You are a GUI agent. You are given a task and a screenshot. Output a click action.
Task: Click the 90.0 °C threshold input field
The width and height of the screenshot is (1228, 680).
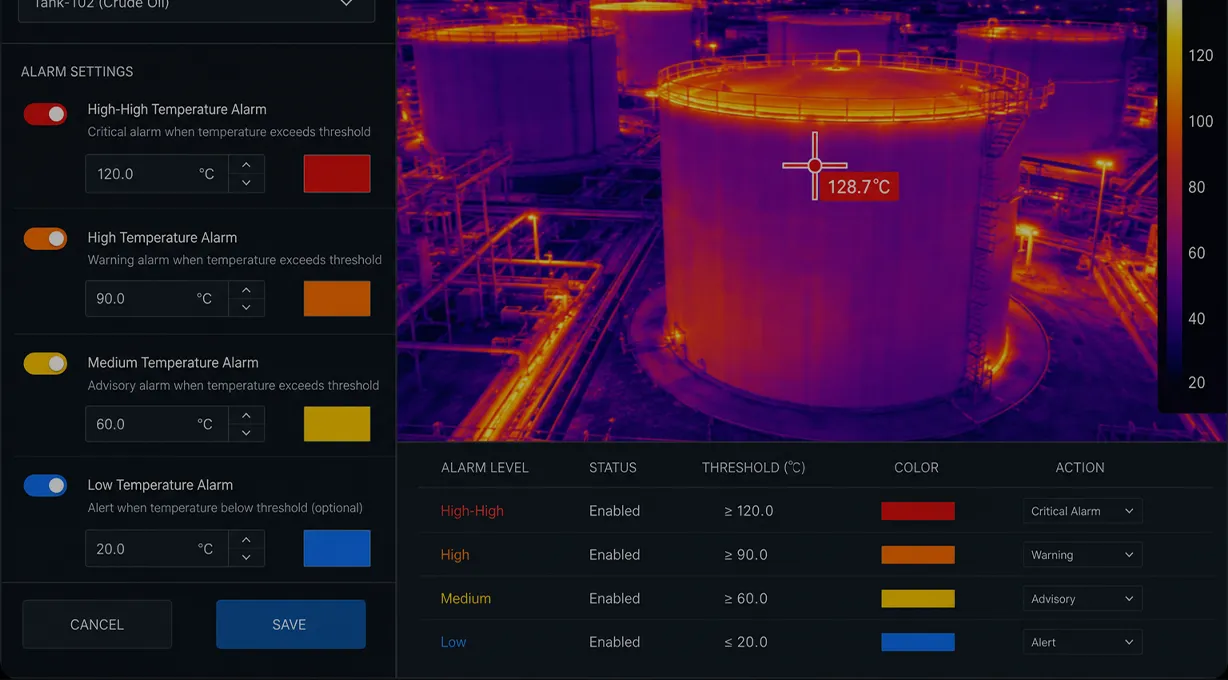(157, 298)
